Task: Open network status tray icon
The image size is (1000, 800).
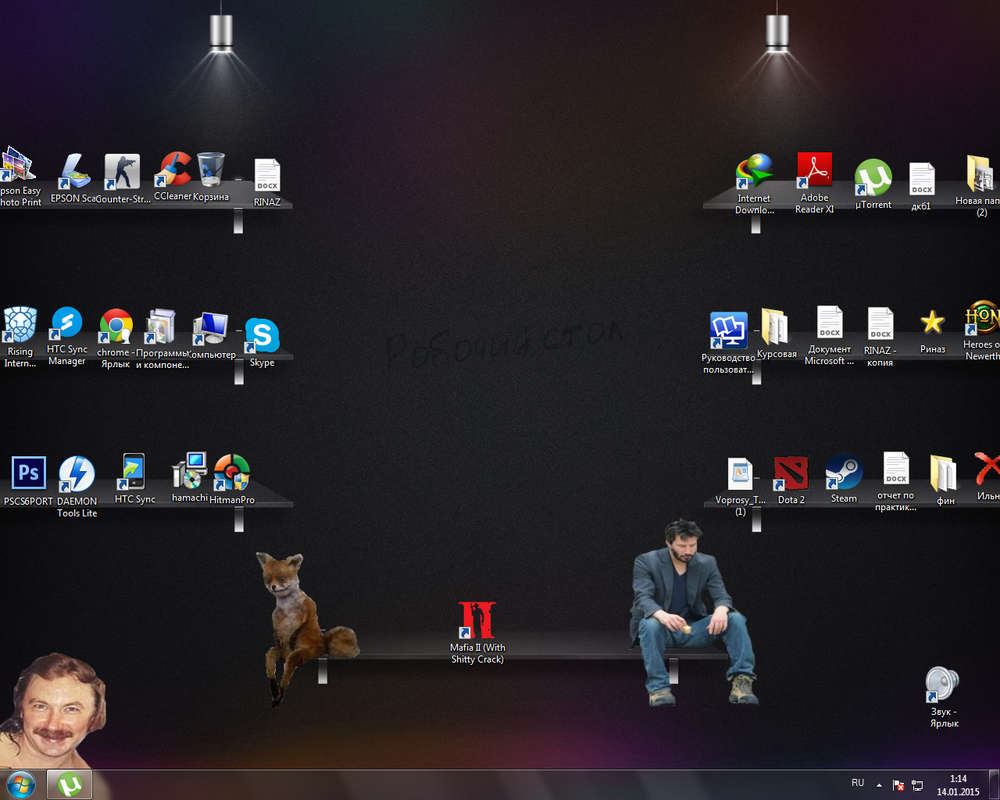Action: point(917,785)
